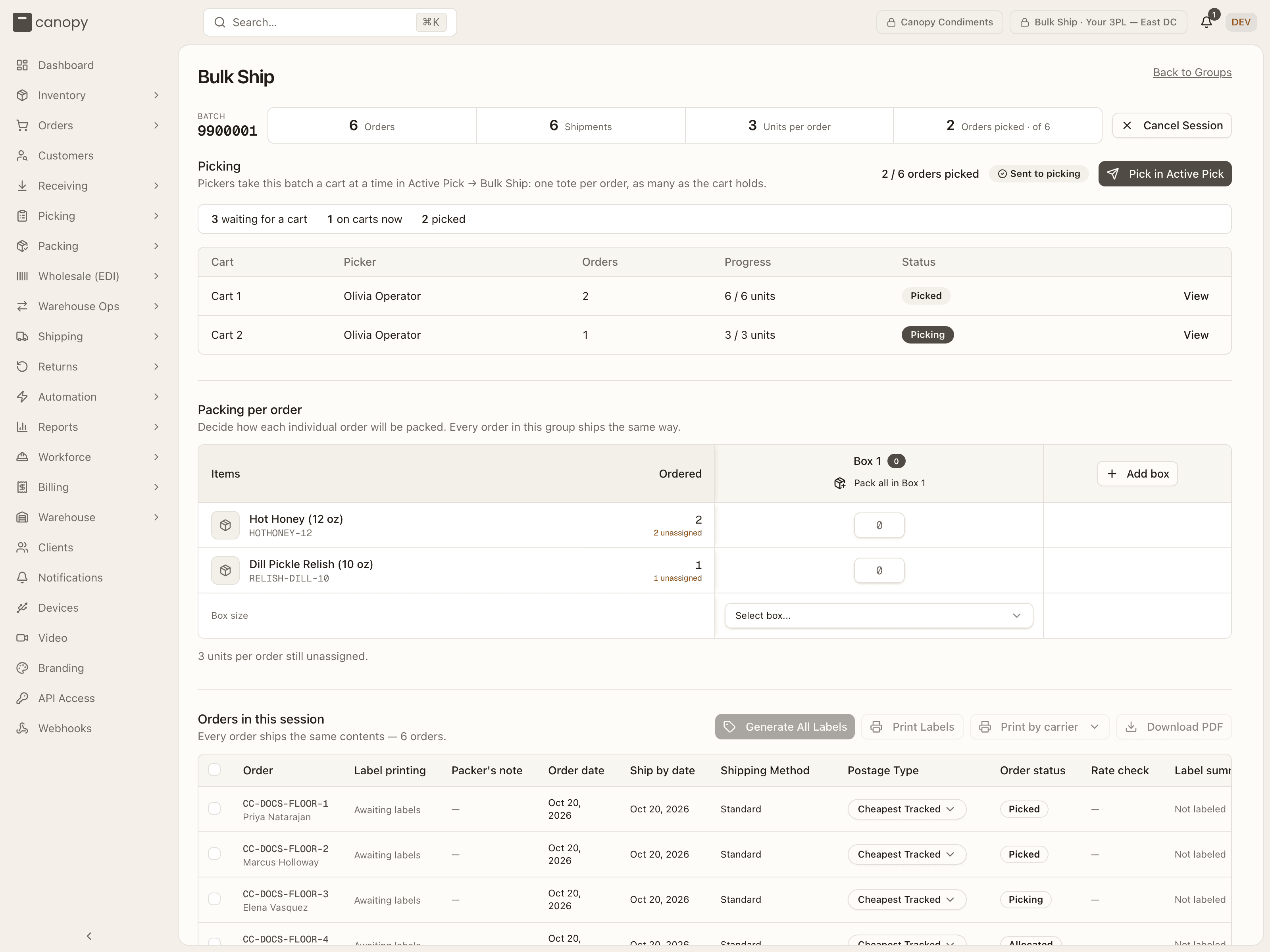Click Hot Honey Box 1 quantity field
The height and width of the screenshot is (952, 1270).
pos(879,525)
